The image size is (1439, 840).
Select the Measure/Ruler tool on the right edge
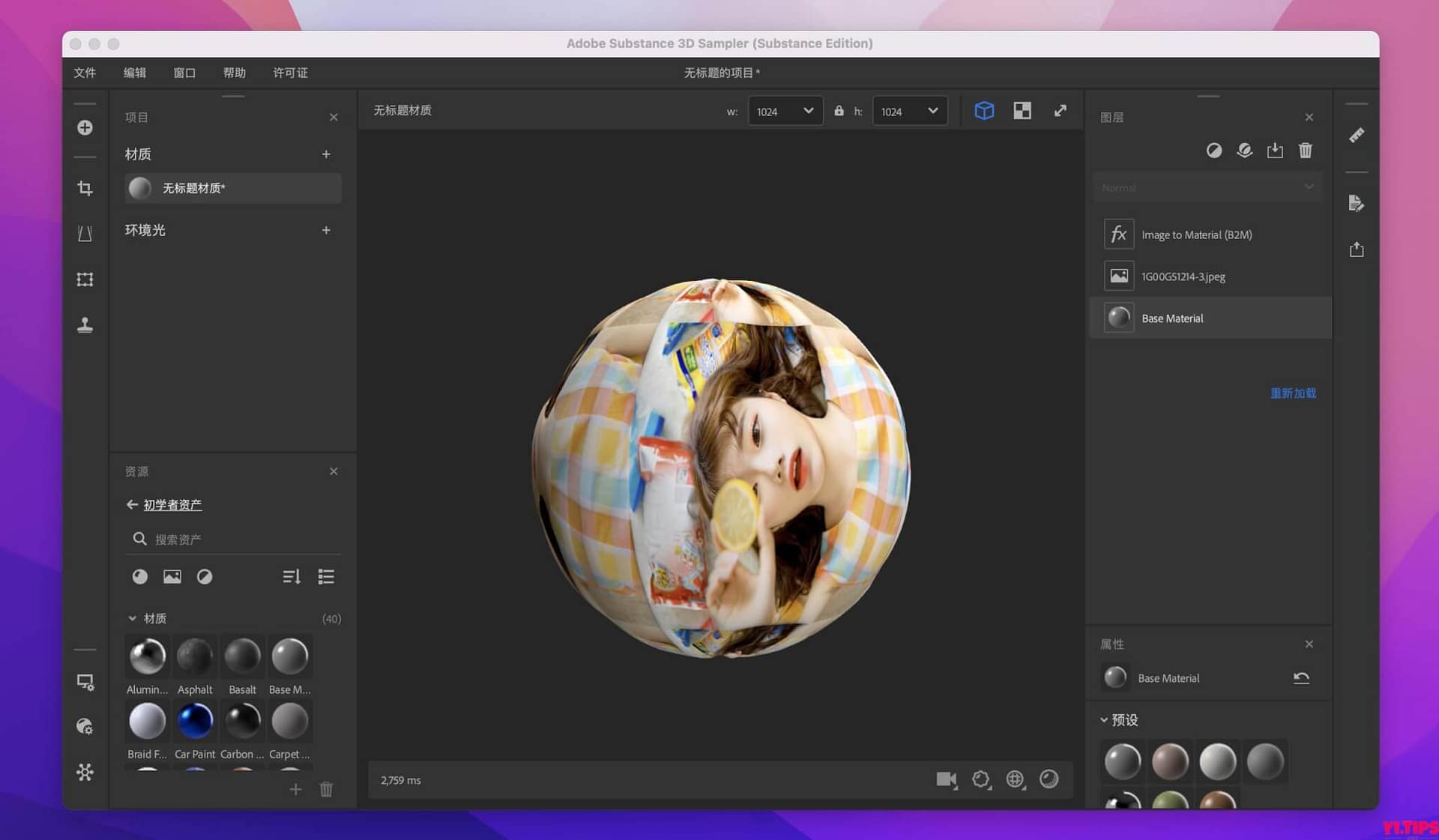[x=1357, y=135]
